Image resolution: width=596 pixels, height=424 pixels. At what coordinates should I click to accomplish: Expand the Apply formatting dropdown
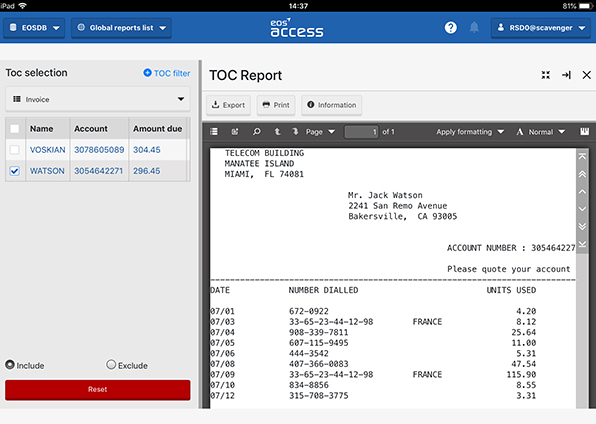point(470,132)
